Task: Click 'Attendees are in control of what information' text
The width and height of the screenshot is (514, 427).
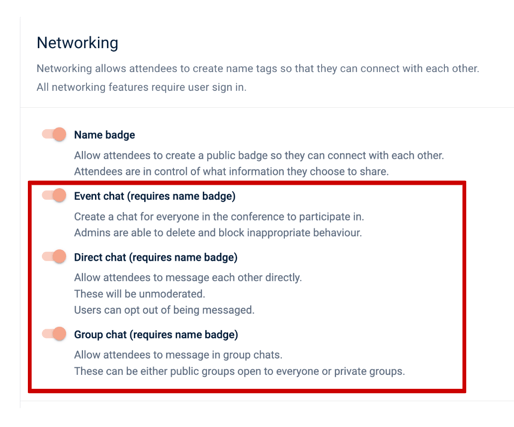Action: [x=231, y=172]
